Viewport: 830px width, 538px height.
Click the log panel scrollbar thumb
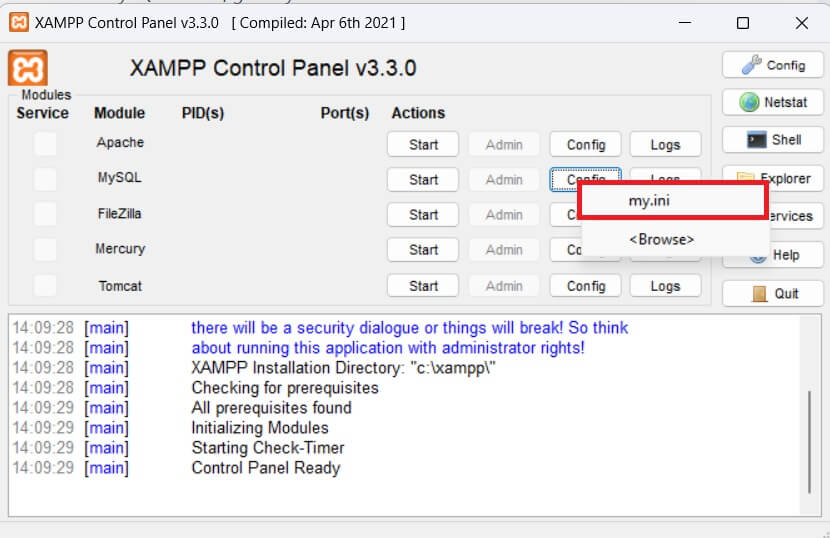[x=809, y=442]
